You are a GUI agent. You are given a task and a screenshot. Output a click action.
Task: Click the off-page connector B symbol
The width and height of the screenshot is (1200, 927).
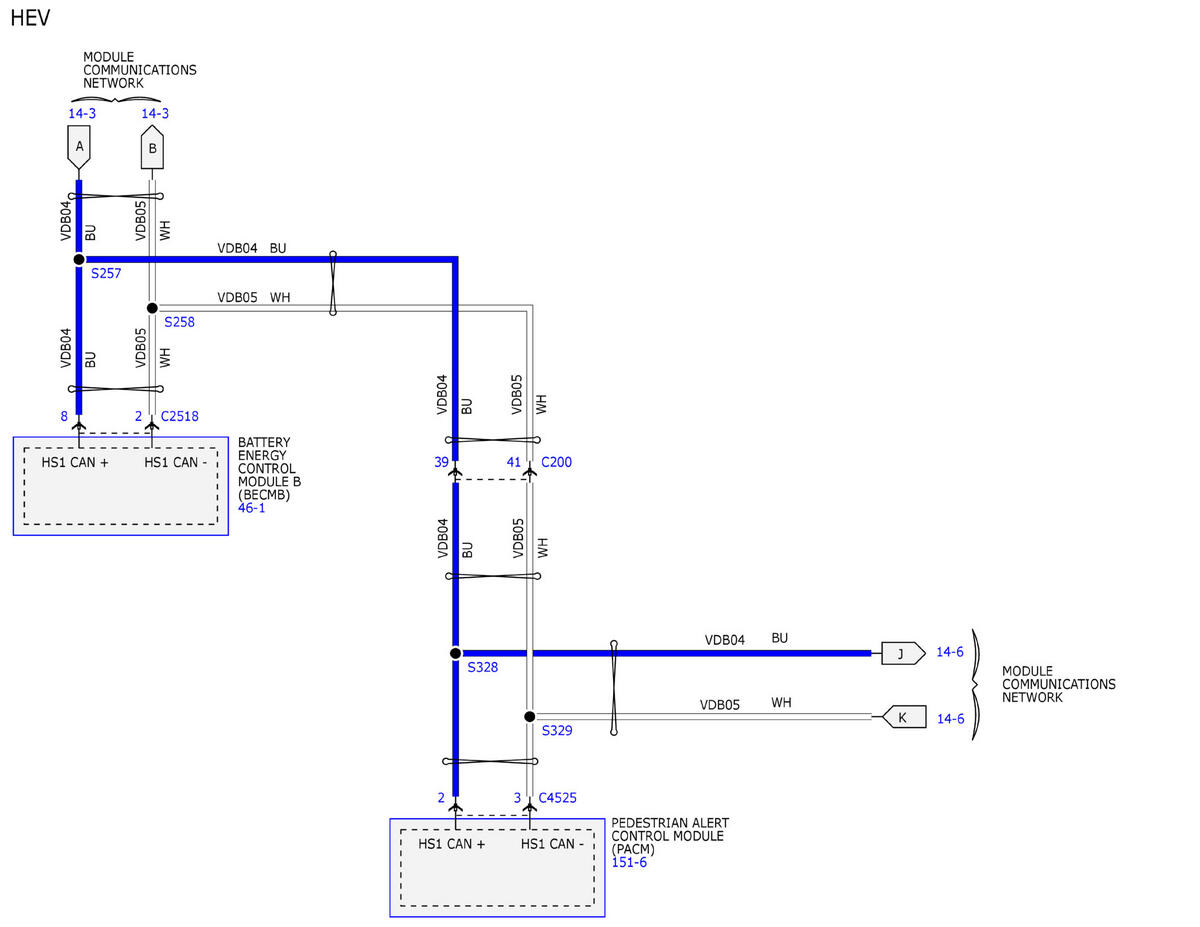pyautogui.click(x=152, y=148)
